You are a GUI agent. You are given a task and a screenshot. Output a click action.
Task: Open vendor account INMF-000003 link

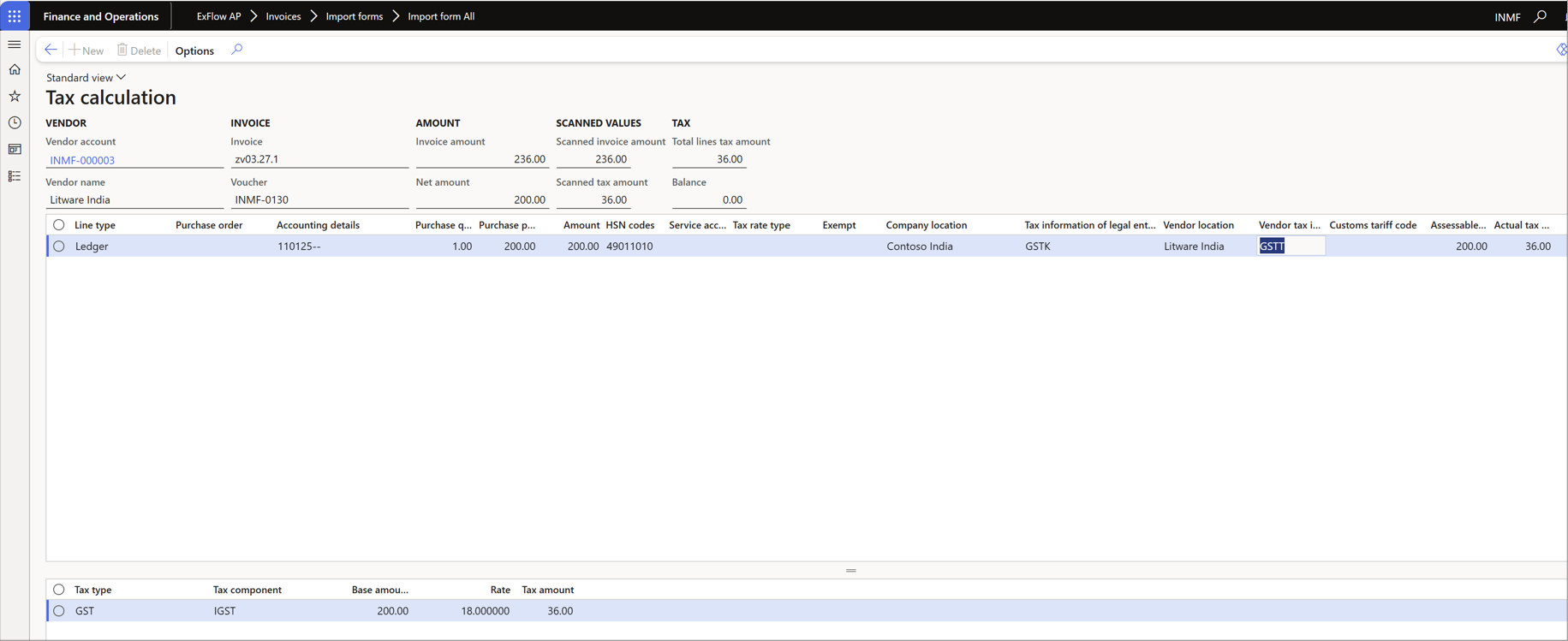[x=82, y=160]
